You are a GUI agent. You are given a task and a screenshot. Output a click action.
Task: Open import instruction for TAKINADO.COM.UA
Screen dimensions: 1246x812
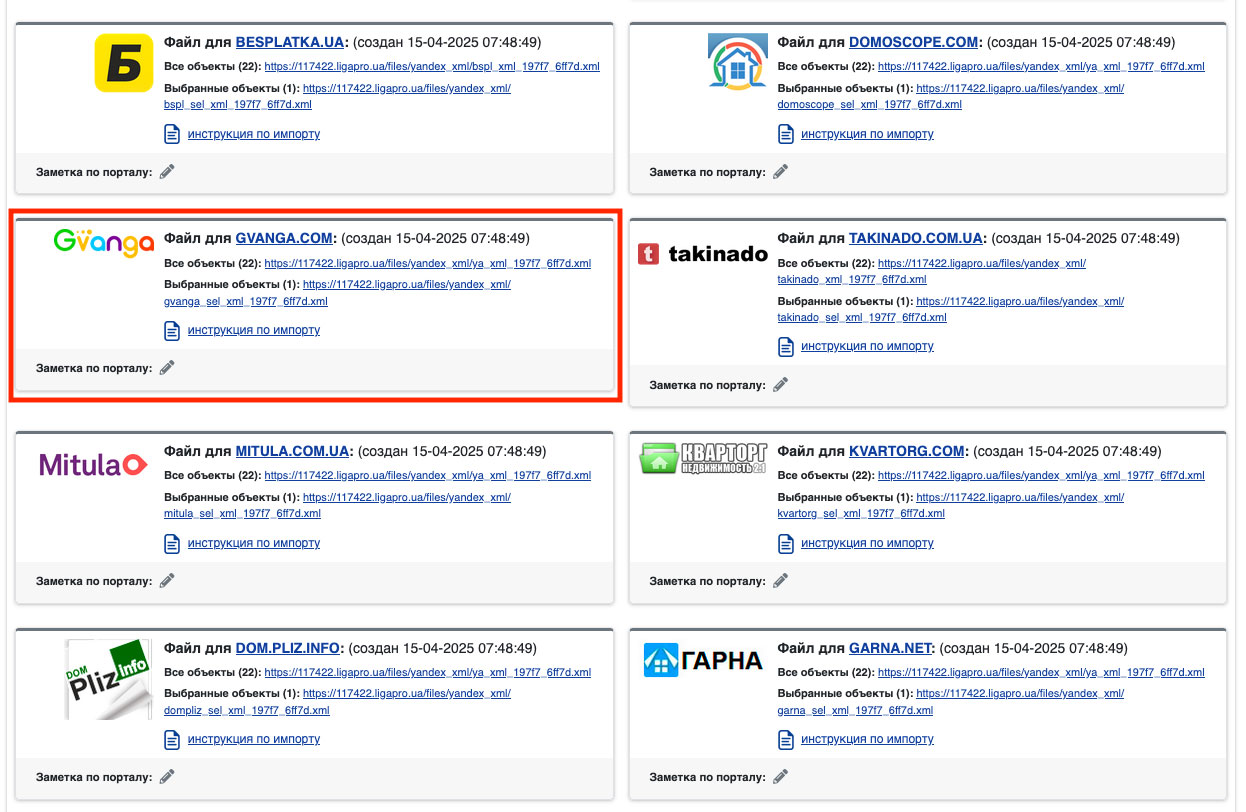click(x=867, y=346)
